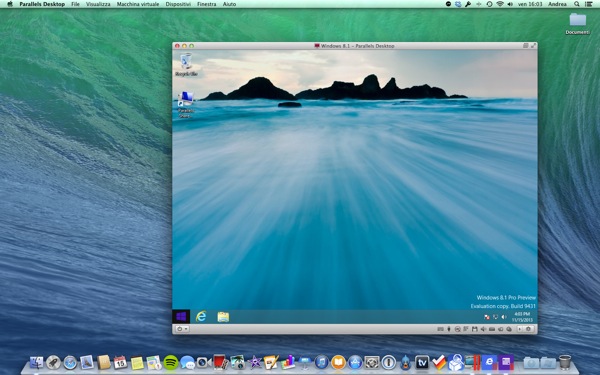Click the Time Machine icon in menu bar
The width and height of the screenshot is (600, 375).
click(x=489, y=4)
